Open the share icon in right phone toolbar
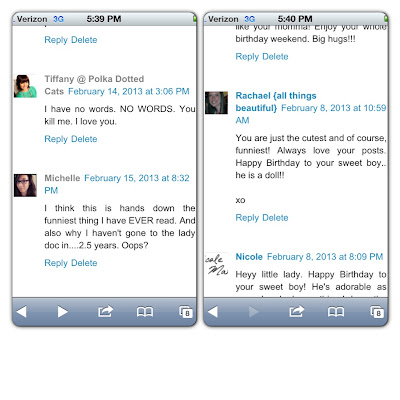The height and width of the screenshot is (400, 400). click(297, 311)
